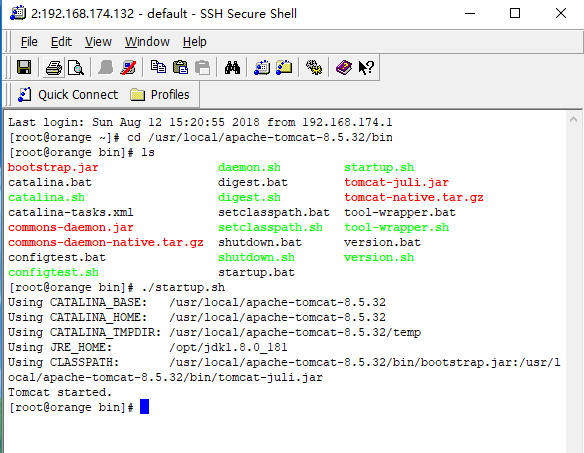Click the commons-daemon.jar entry

(70, 227)
